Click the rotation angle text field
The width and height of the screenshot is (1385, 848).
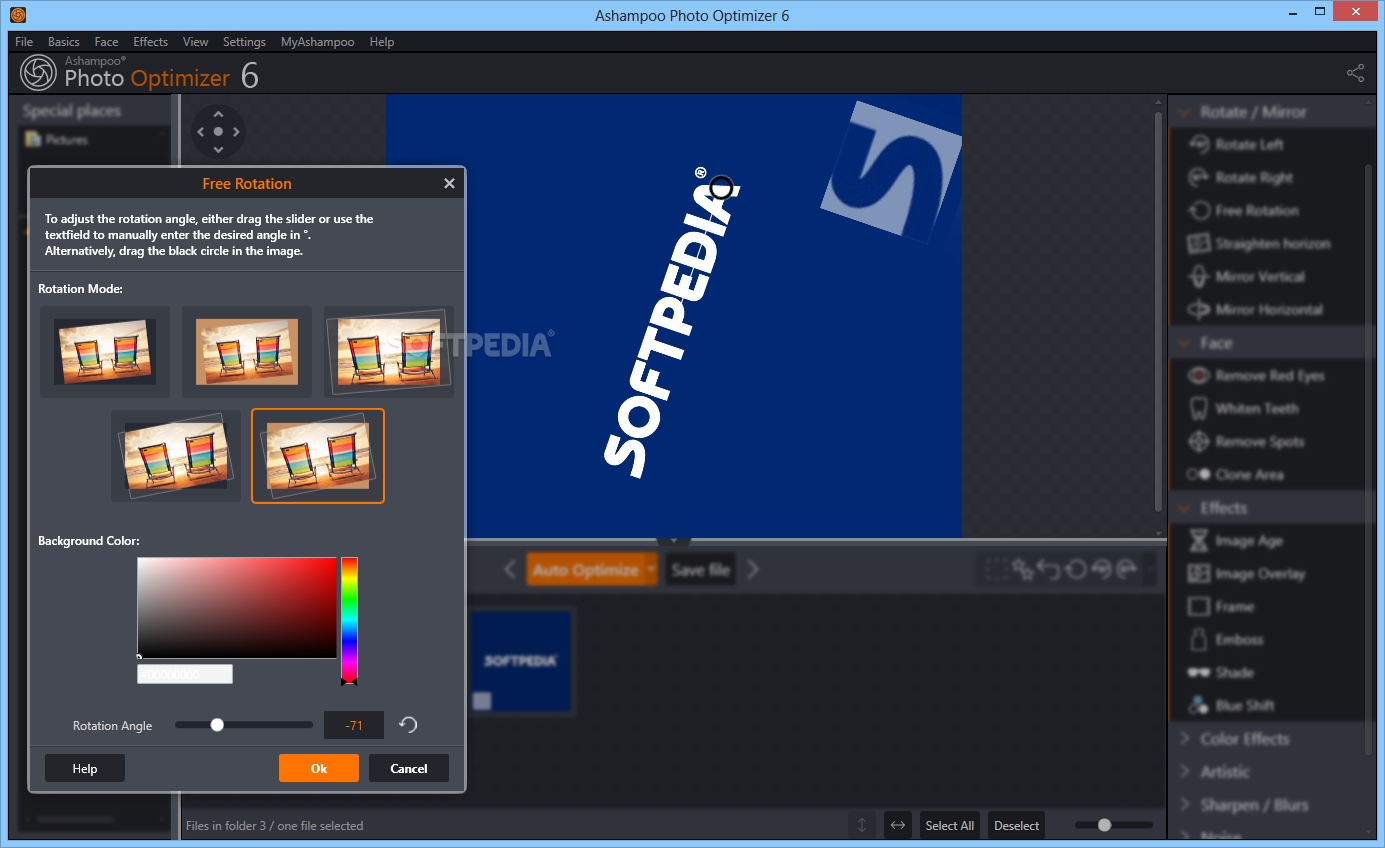354,725
